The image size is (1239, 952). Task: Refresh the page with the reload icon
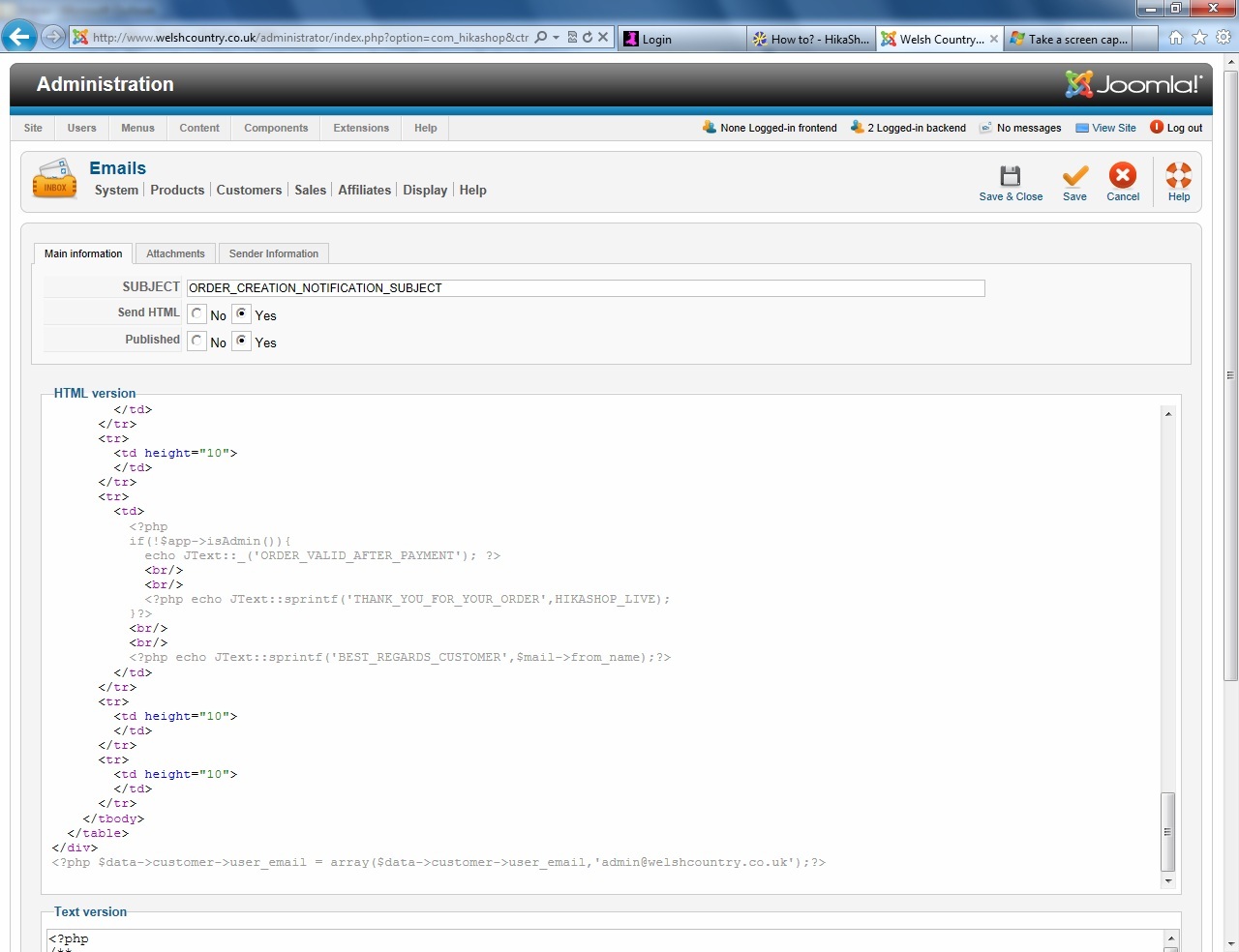(x=588, y=38)
